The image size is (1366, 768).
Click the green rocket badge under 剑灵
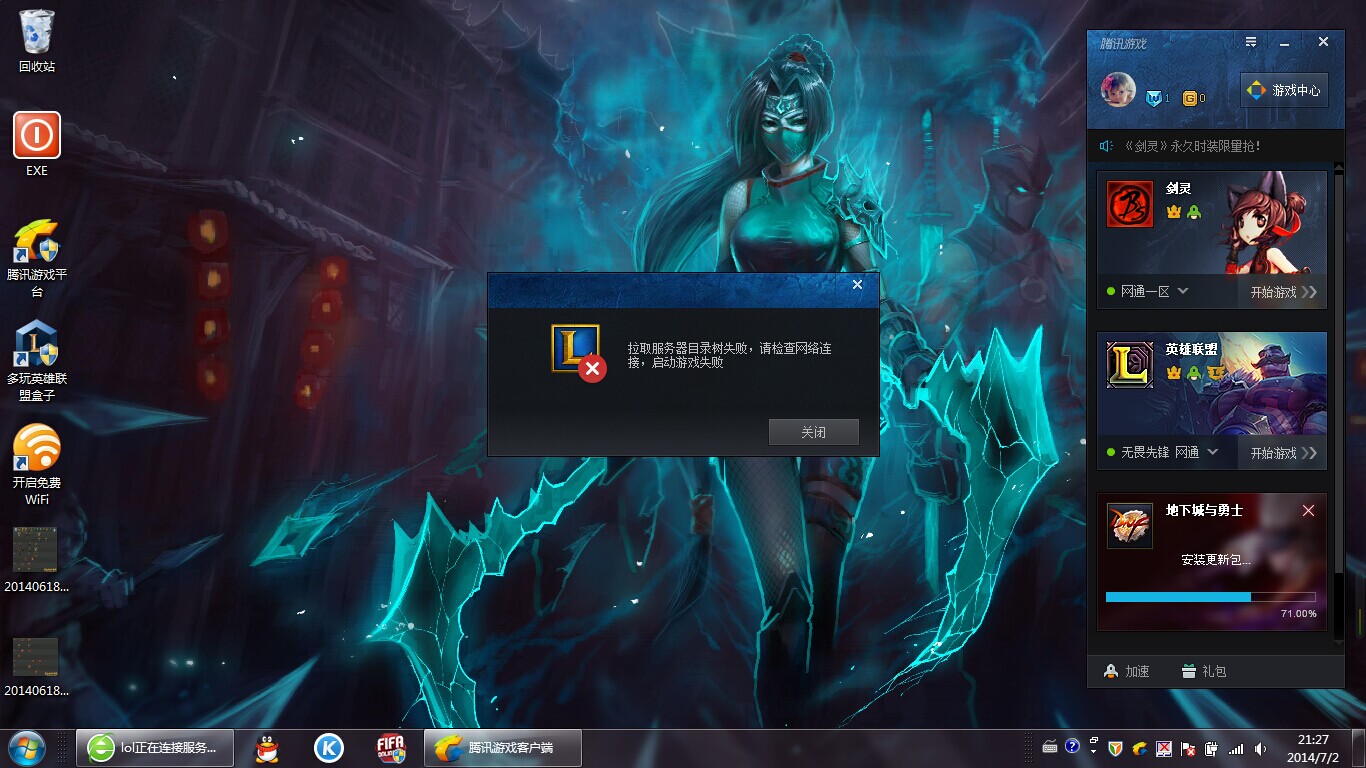pos(1194,212)
